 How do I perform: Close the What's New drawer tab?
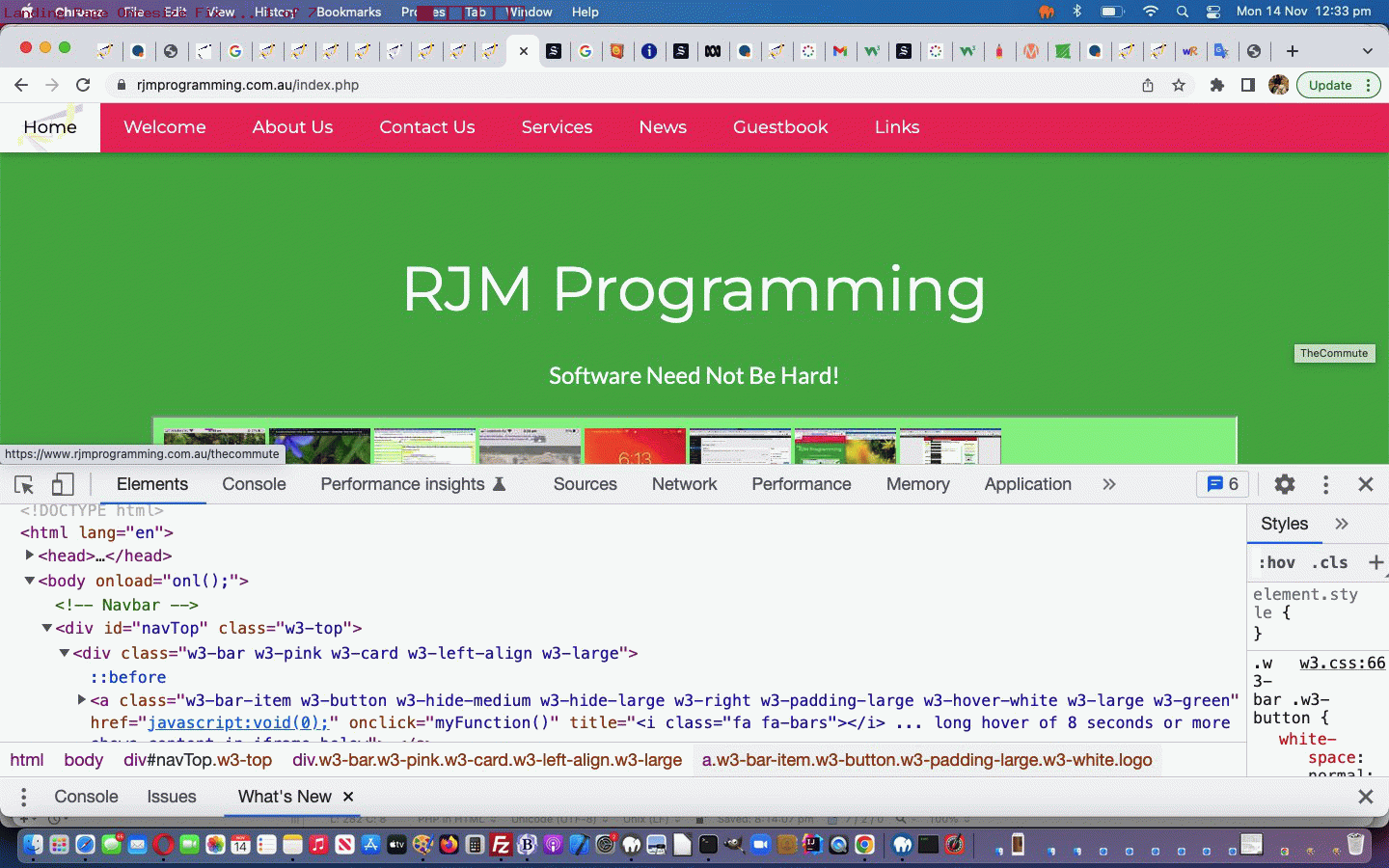point(348,797)
